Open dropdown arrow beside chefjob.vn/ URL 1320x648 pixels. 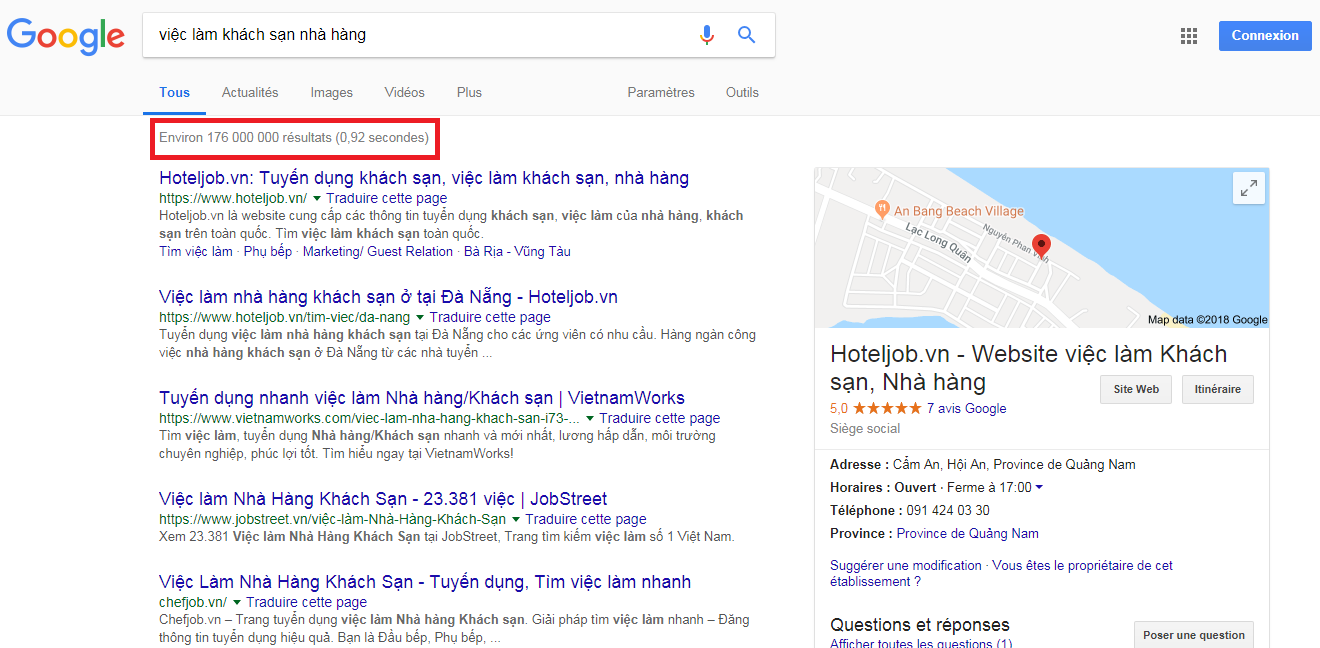[237, 603]
